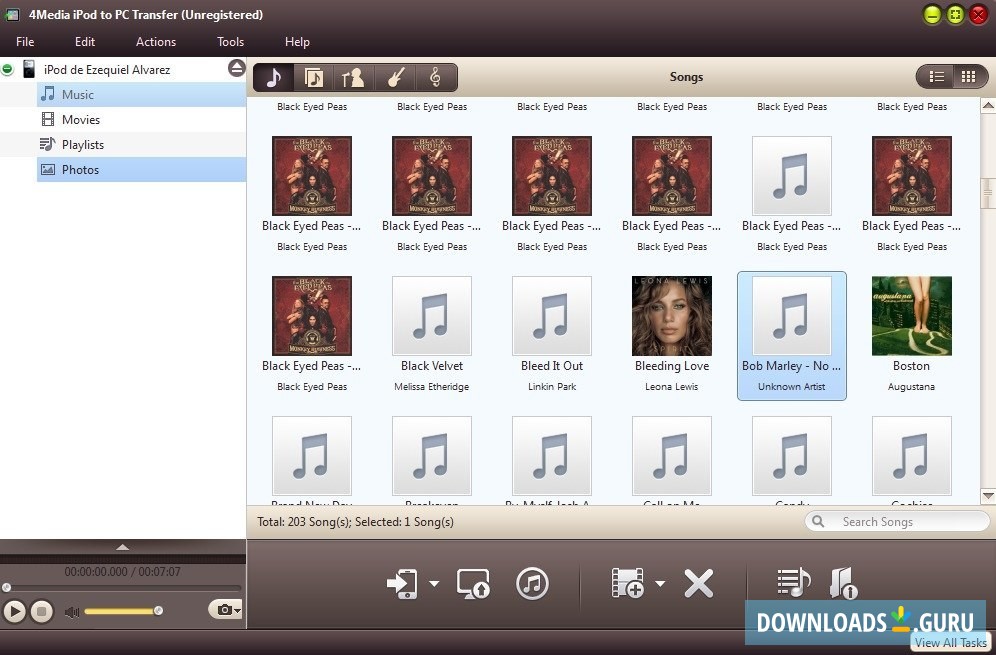Expand the snapshot camera dropdown

point(237,610)
